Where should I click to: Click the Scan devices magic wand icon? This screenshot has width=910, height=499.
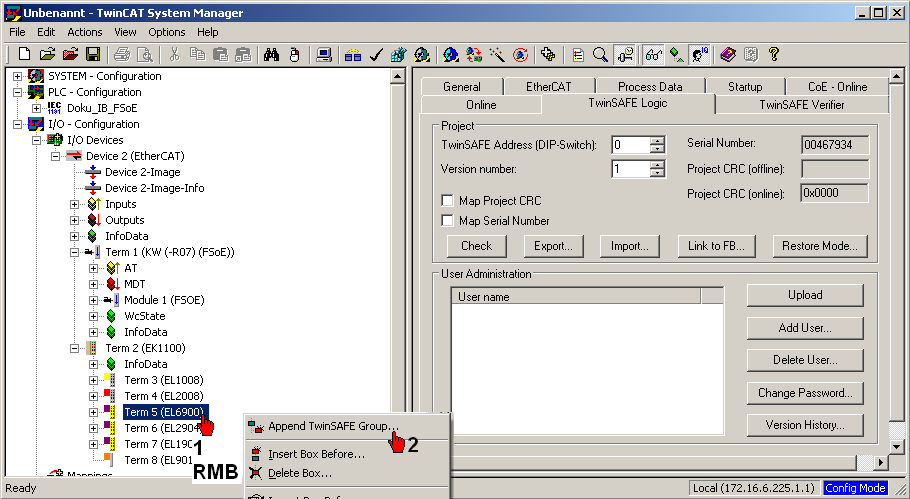pyautogui.click(x=497, y=55)
